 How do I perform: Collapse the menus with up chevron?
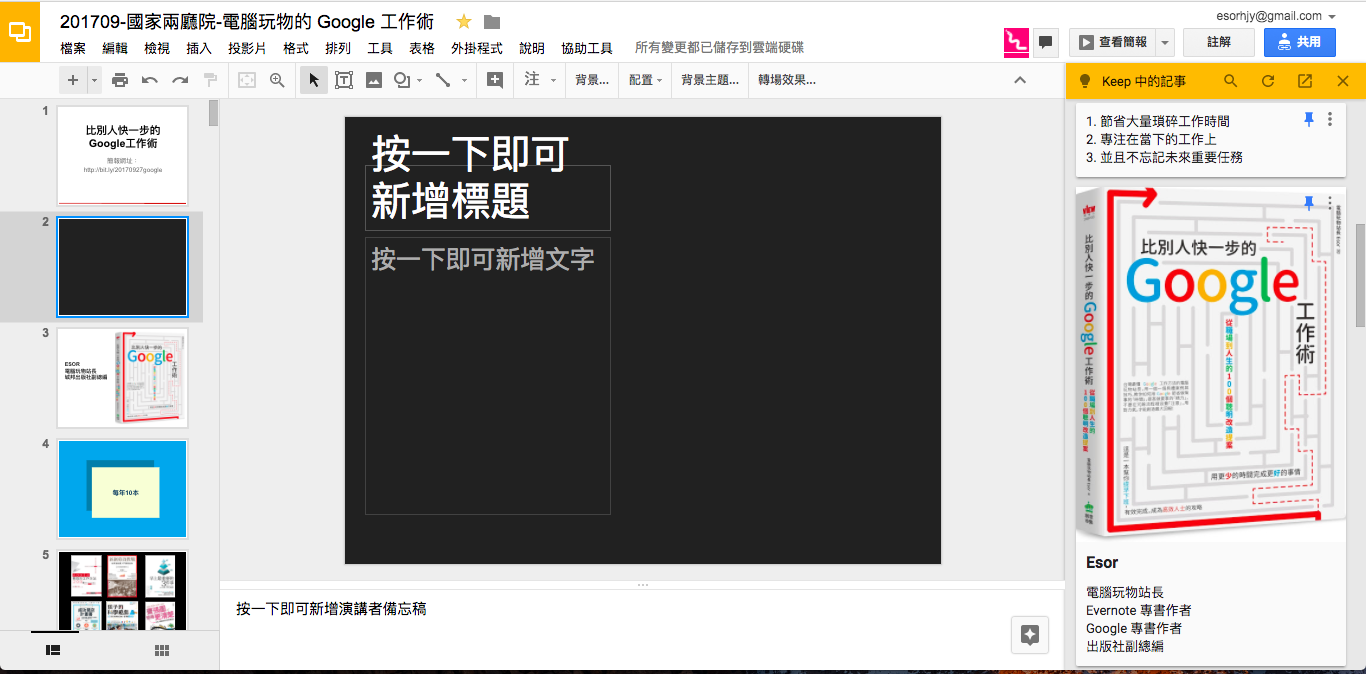1020,80
